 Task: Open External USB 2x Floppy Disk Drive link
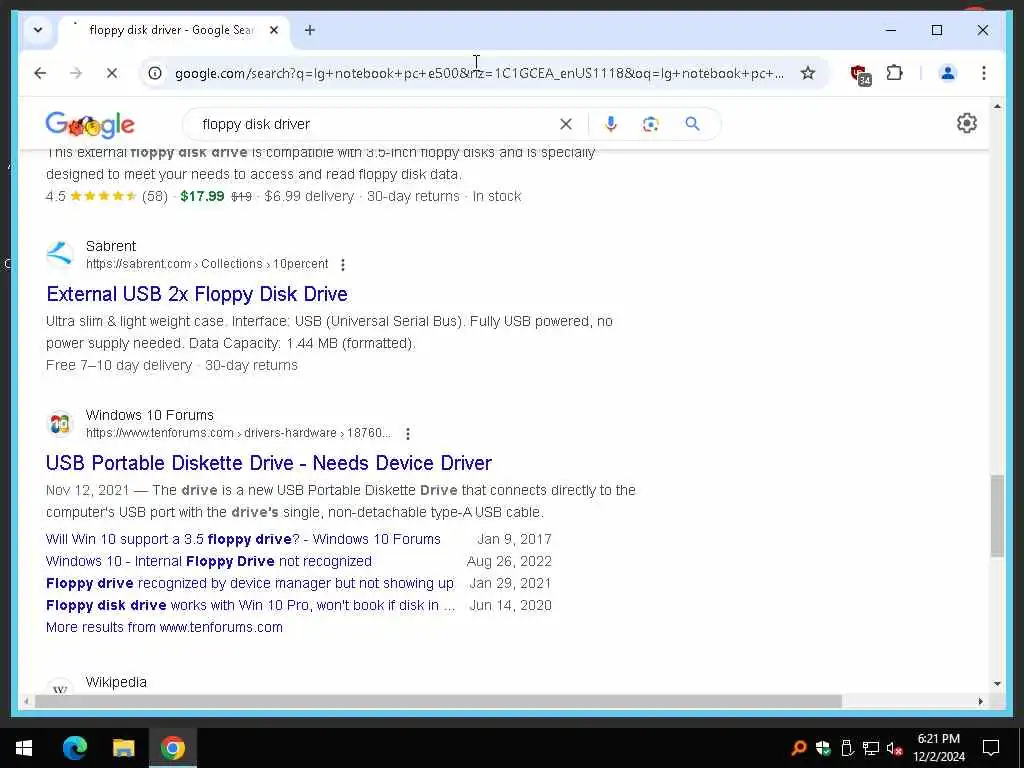pyautogui.click(x=197, y=294)
